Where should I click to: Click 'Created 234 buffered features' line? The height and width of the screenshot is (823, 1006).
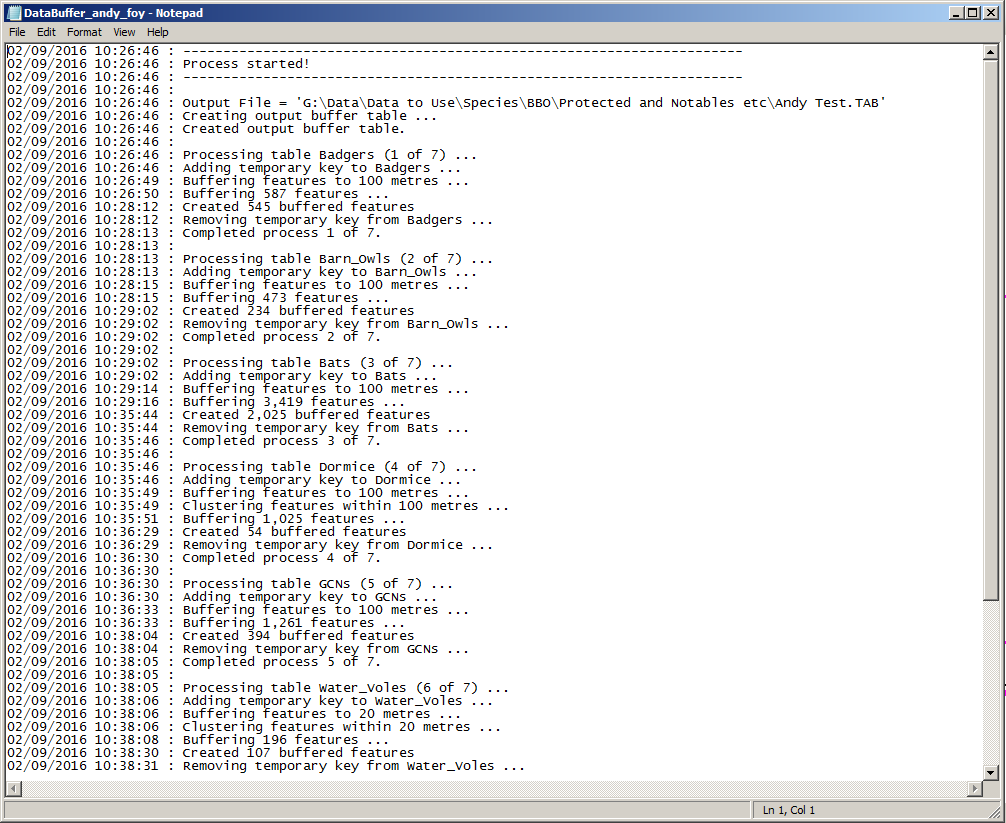(298, 311)
